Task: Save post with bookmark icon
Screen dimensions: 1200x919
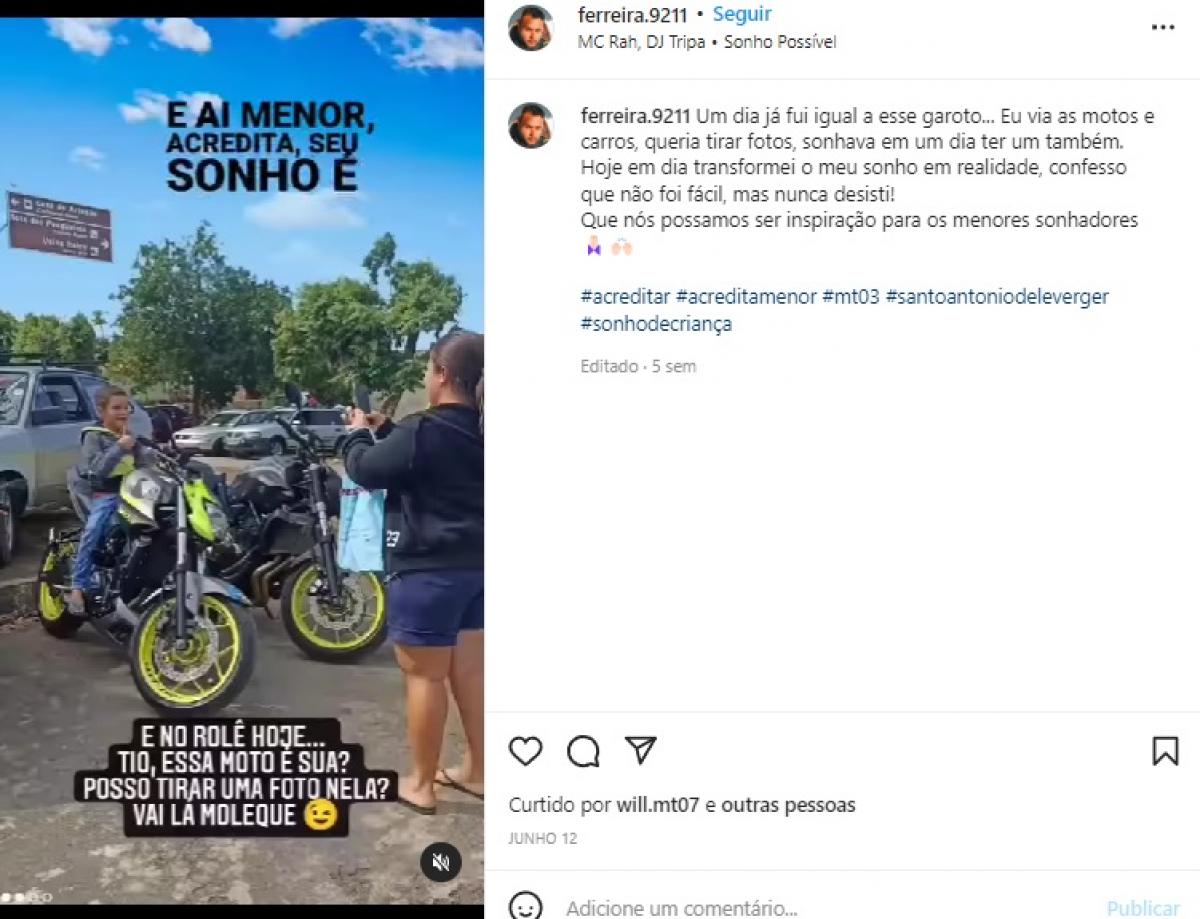Action: (x=1165, y=751)
